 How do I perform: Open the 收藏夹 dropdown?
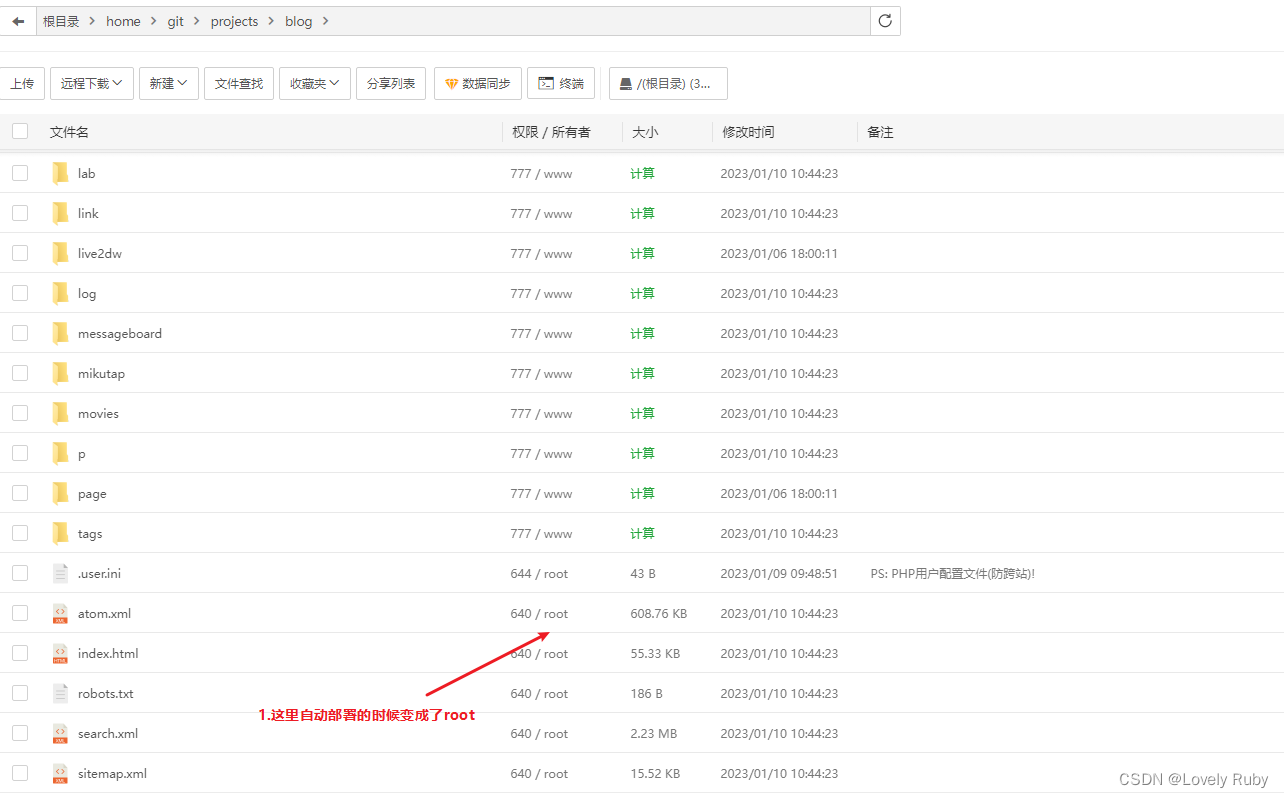click(x=315, y=84)
